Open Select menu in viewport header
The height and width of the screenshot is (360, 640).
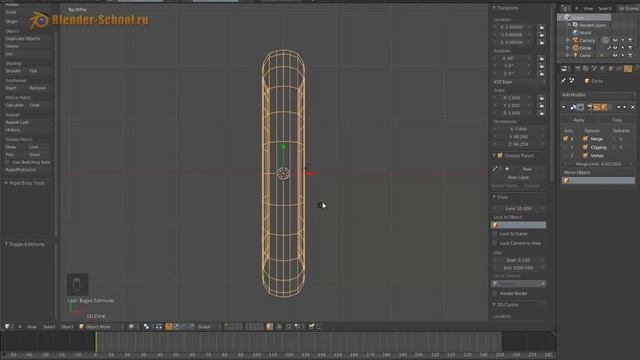49,327
